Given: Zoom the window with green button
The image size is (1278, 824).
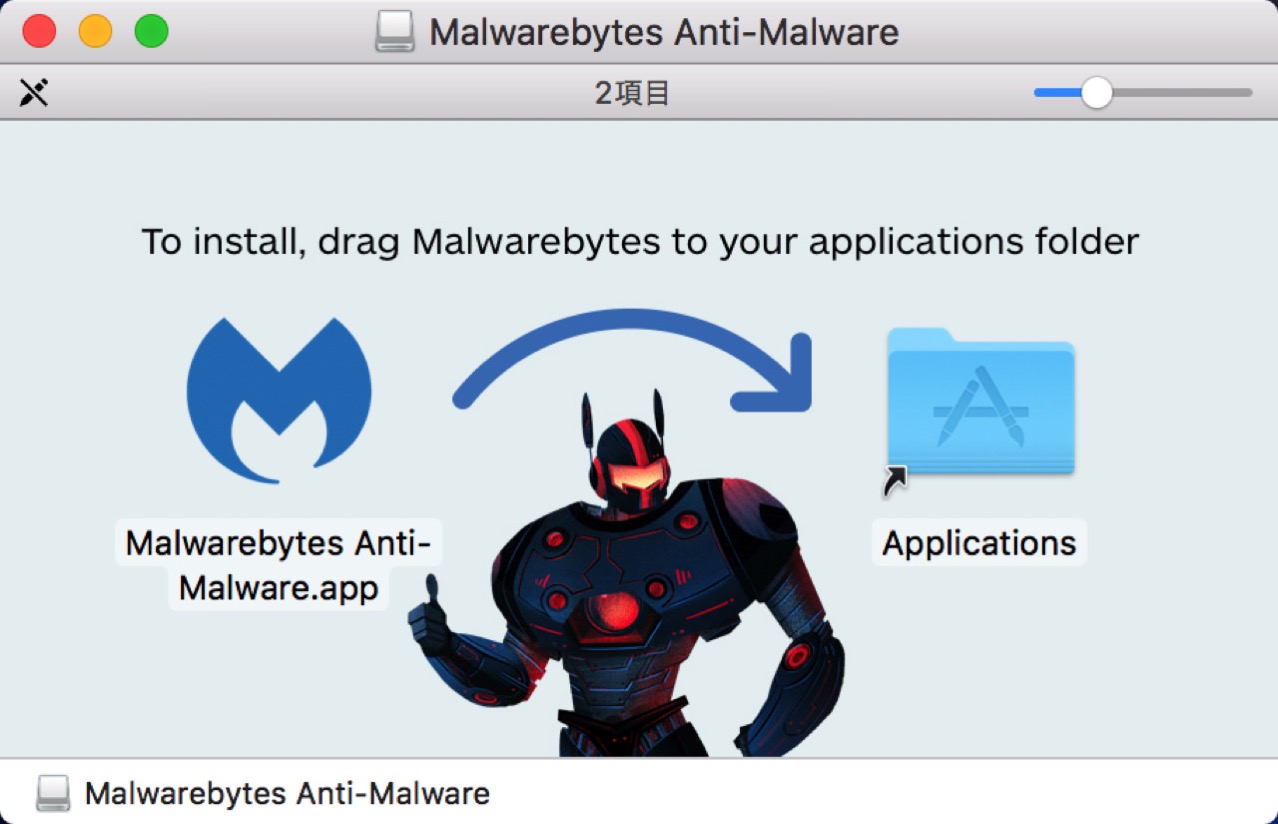Looking at the screenshot, I should point(152,32).
